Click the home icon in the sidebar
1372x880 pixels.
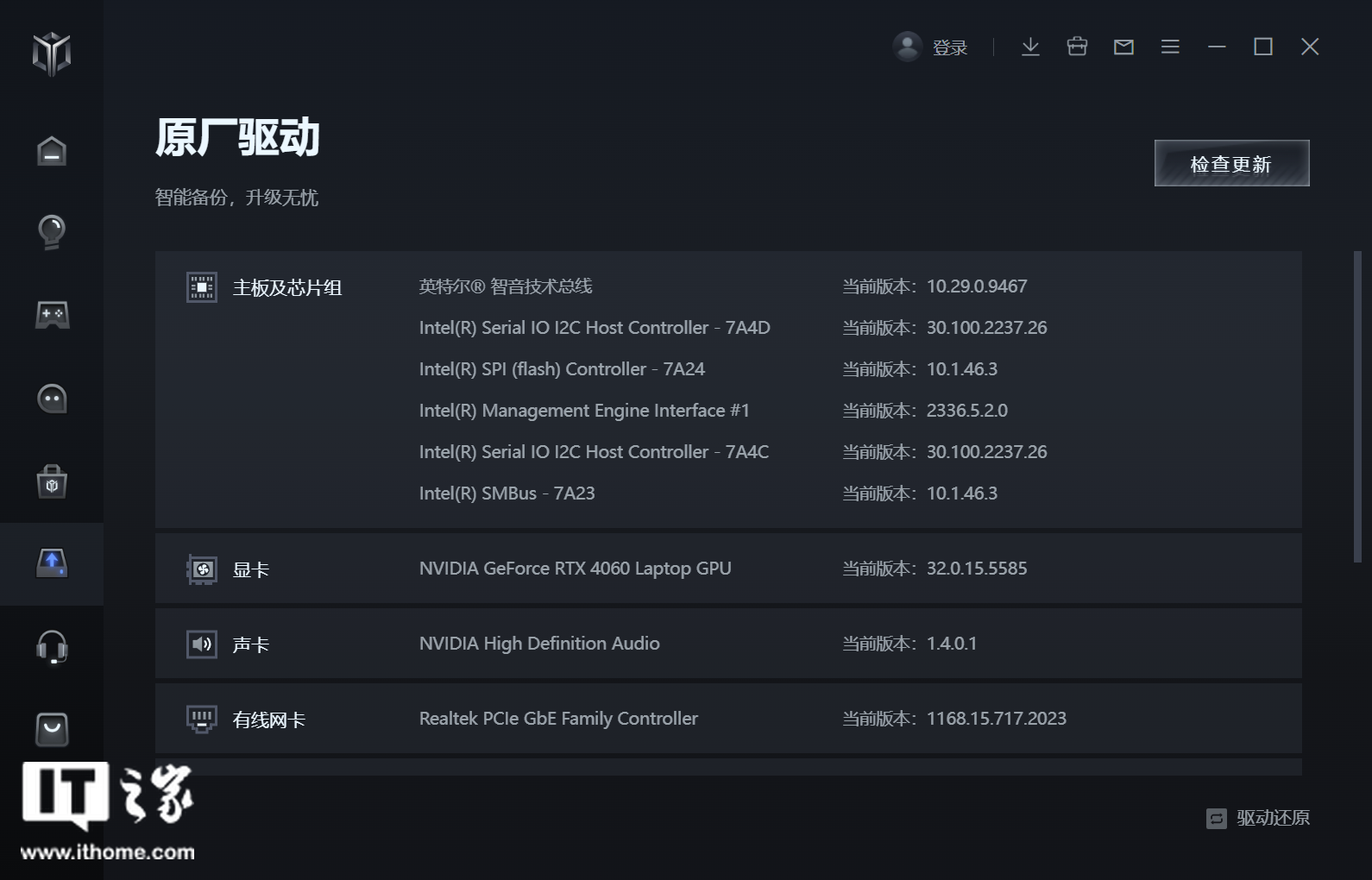click(52, 151)
